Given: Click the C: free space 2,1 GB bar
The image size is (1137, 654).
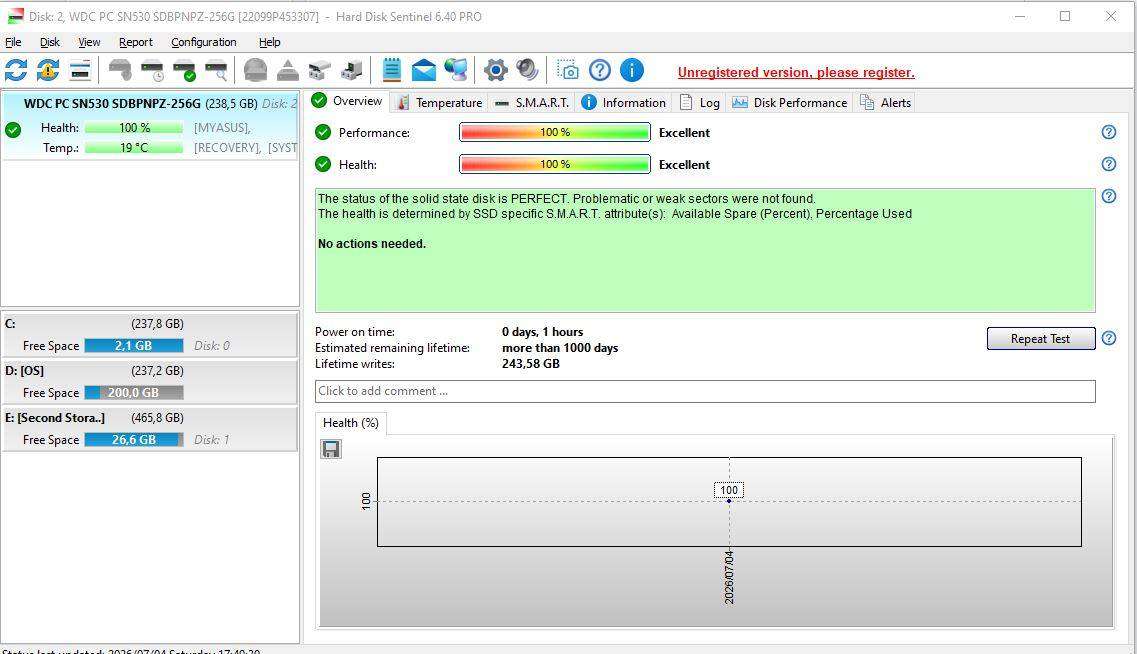Looking at the screenshot, I should click(133, 346).
